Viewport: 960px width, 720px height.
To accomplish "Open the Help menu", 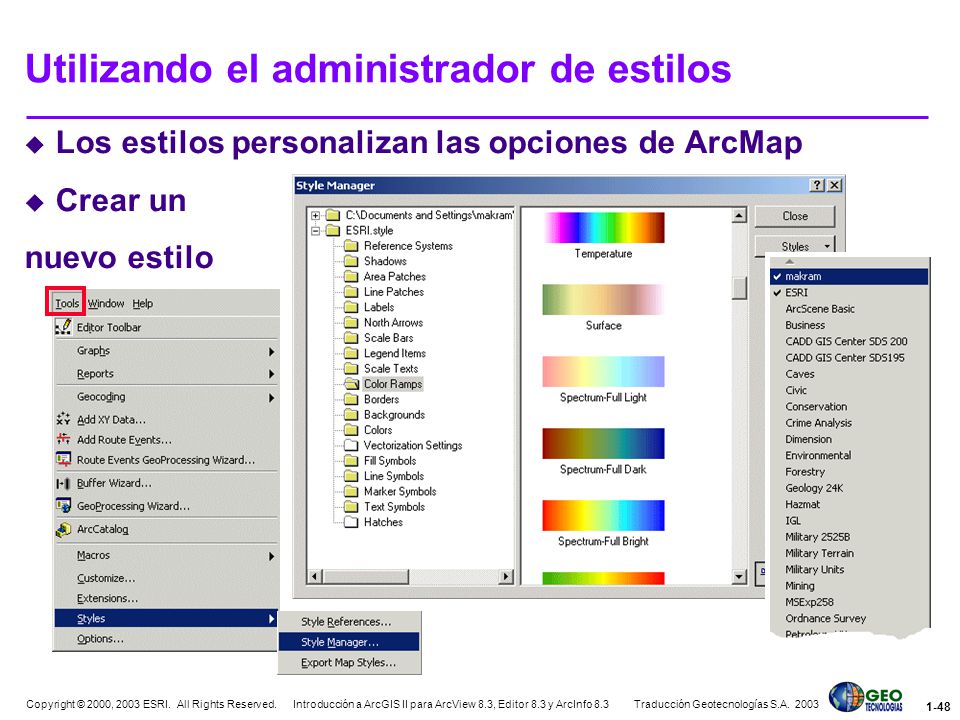I will (143, 303).
